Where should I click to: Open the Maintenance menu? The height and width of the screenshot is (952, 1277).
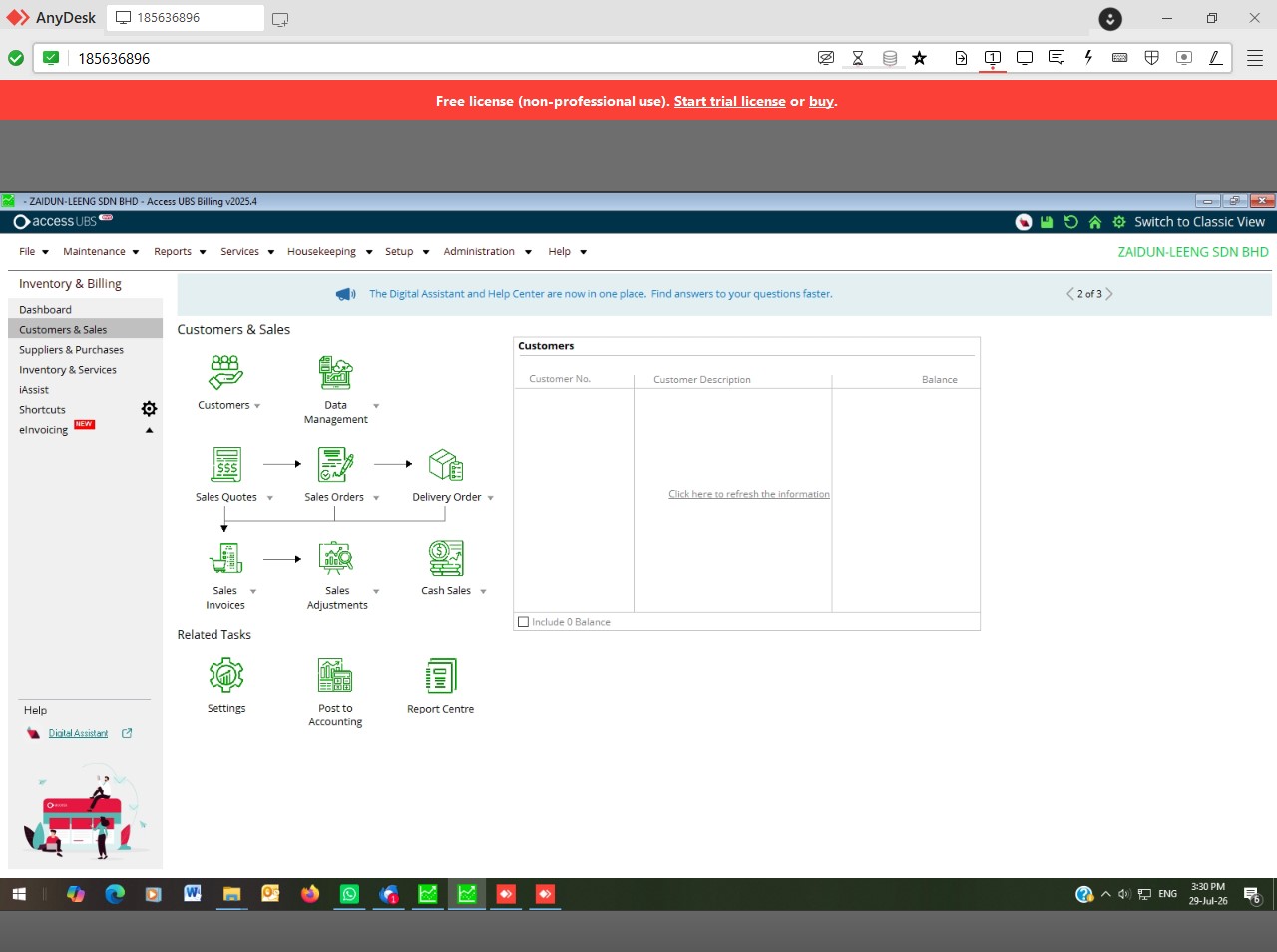click(x=101, y=252)
